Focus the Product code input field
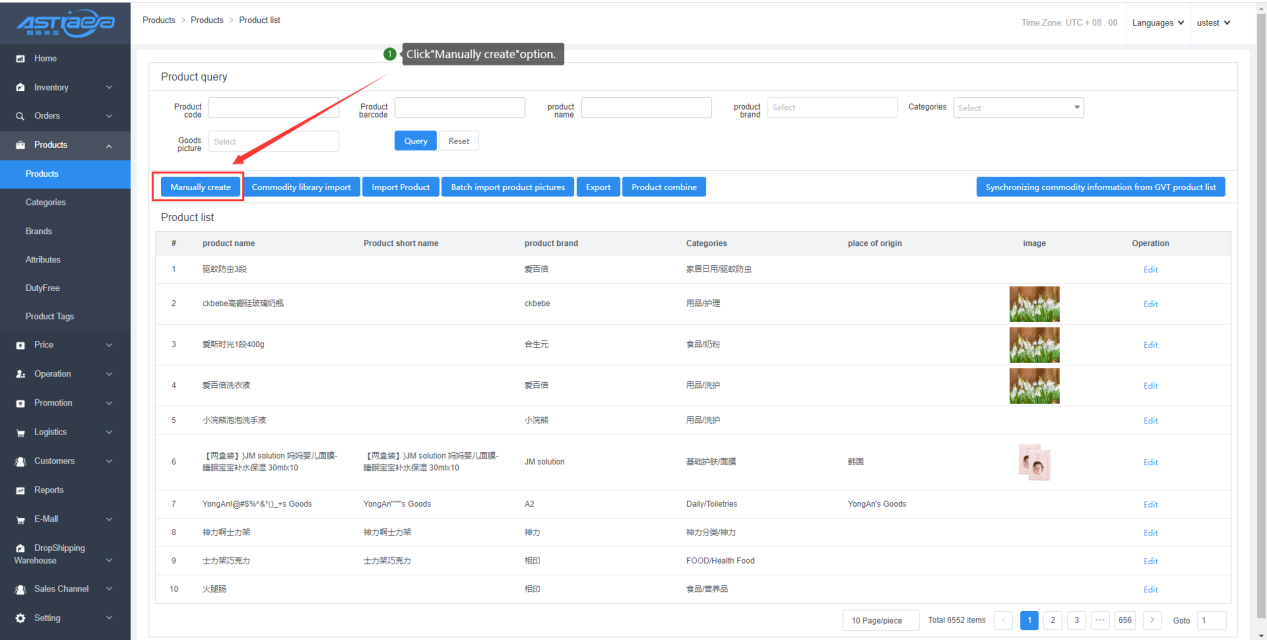 pos(273,108)
